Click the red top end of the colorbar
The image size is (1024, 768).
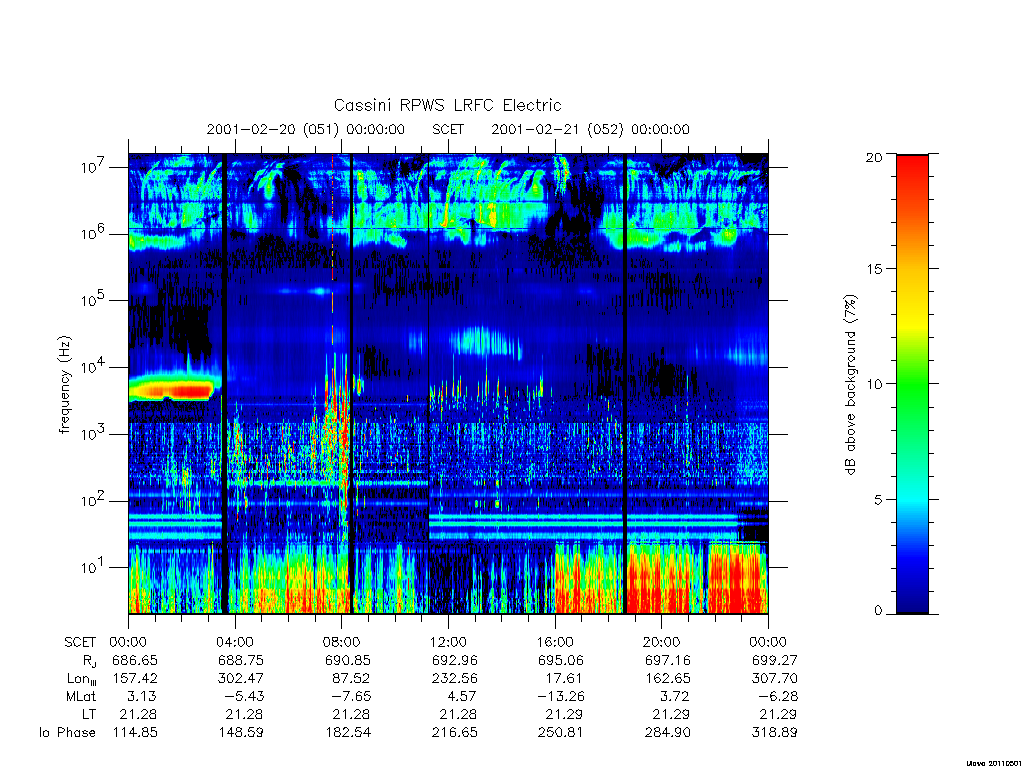[x=912, y=163]
